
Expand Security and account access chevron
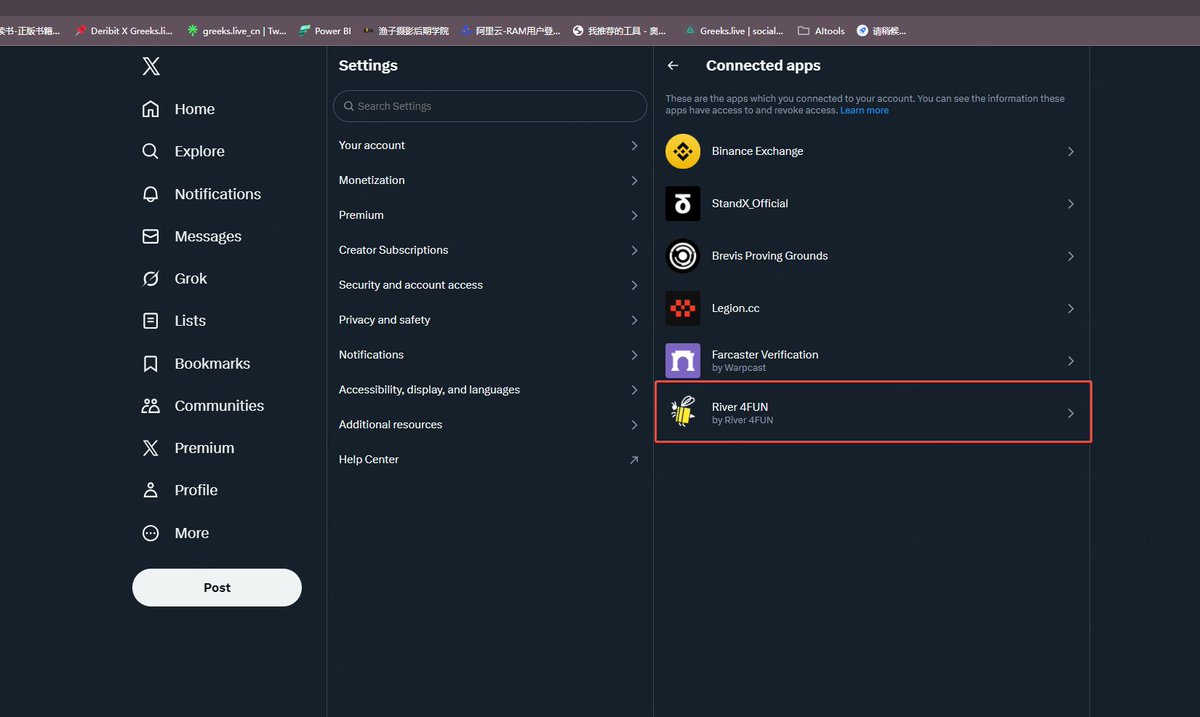[634, 285]
